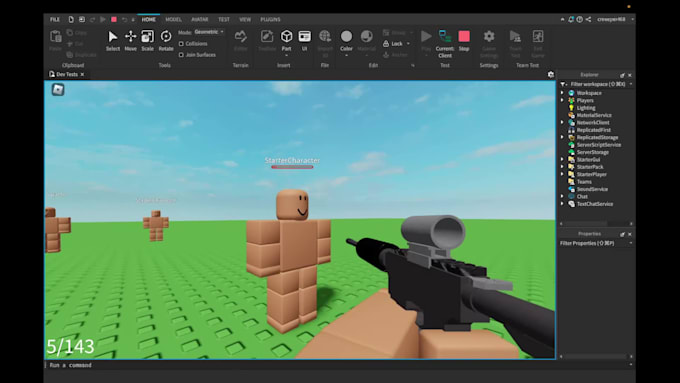
Task: Click the notifications bell icon
Action: 571,20
